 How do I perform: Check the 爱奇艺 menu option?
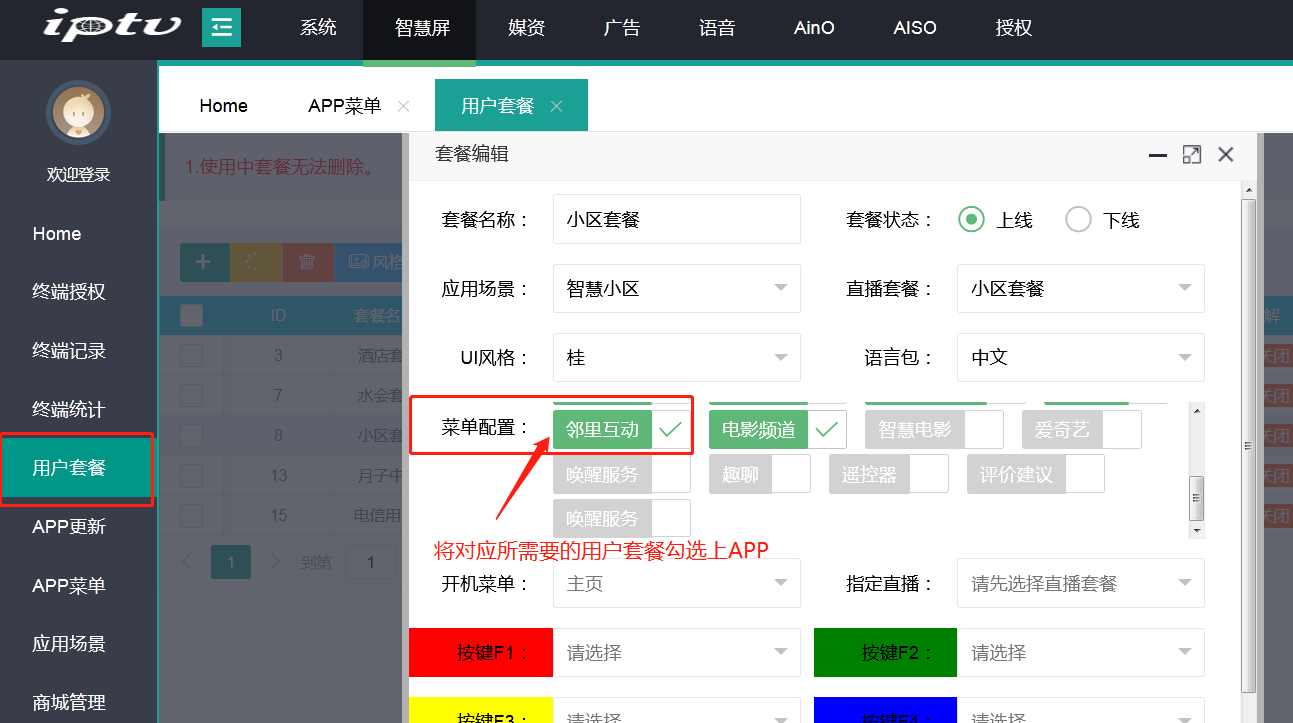coord(1121,430)
